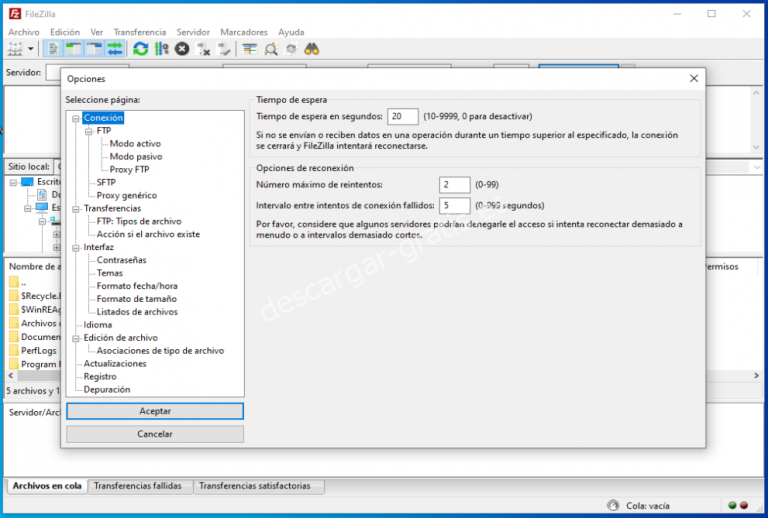The width and height of the screenshot is (768, 518).
Task: Select Proxy genérico page
Action: pos(127,195)
